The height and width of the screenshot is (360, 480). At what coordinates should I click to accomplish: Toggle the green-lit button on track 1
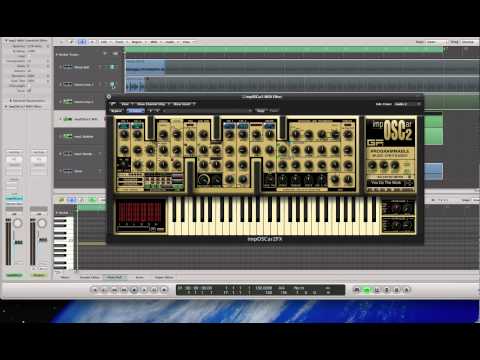[112, 67]
